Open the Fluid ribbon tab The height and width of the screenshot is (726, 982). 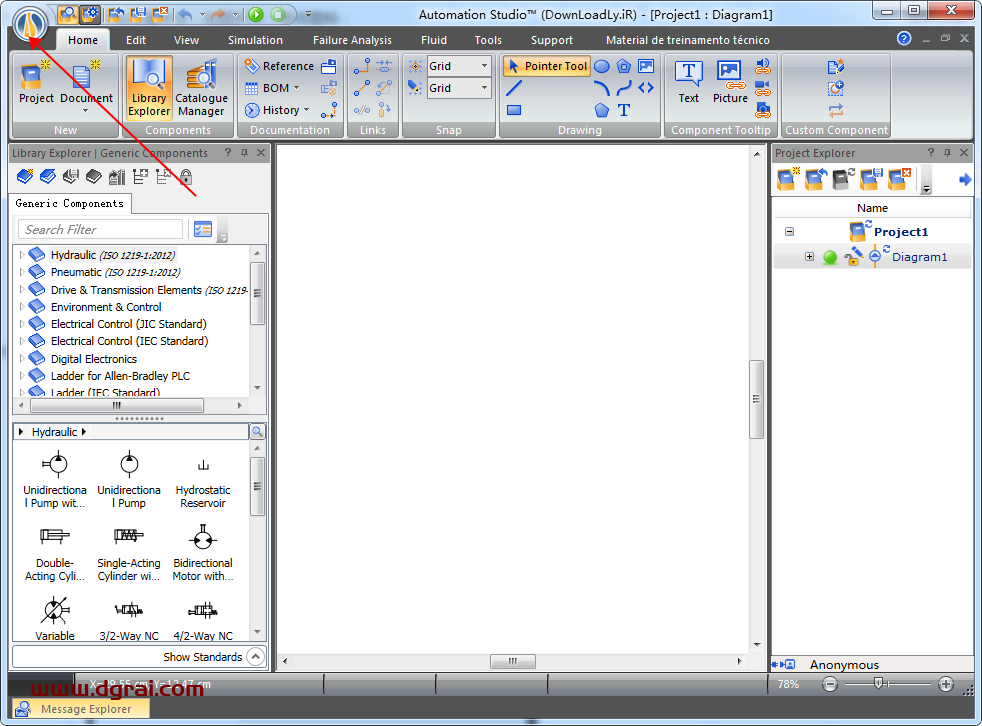(434, 40)
